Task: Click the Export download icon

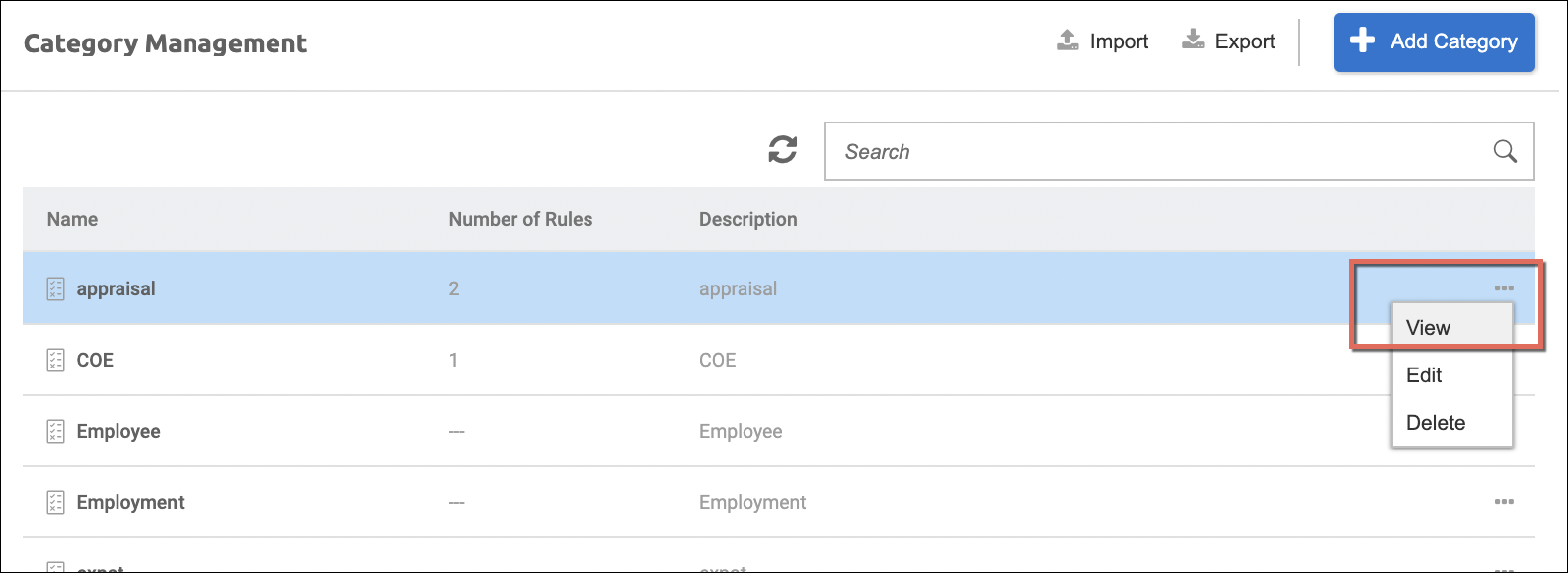Action: (x=1193, y=41)
